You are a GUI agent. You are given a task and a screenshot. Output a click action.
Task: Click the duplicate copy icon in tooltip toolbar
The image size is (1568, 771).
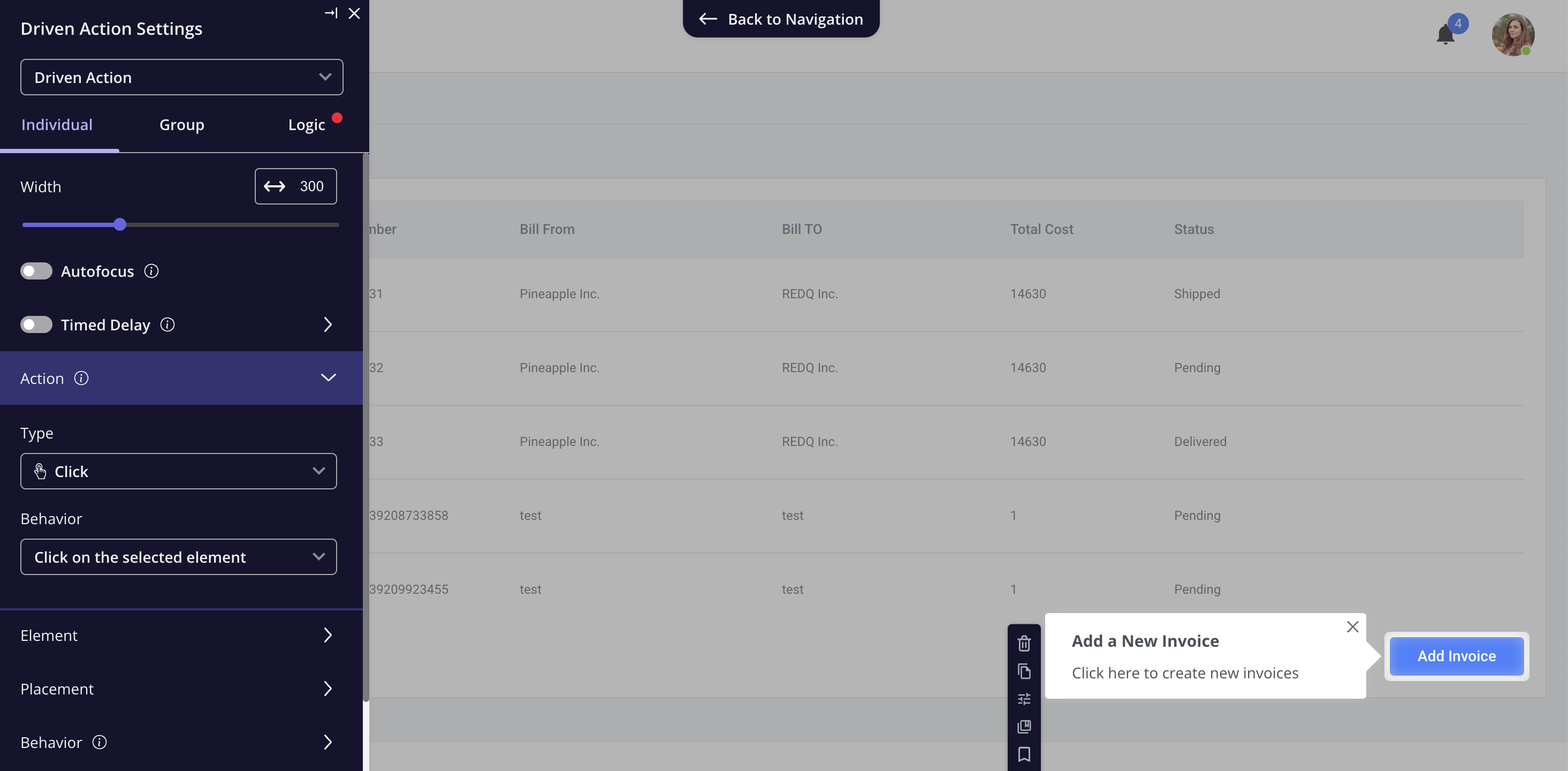(x=1024, y=671)
